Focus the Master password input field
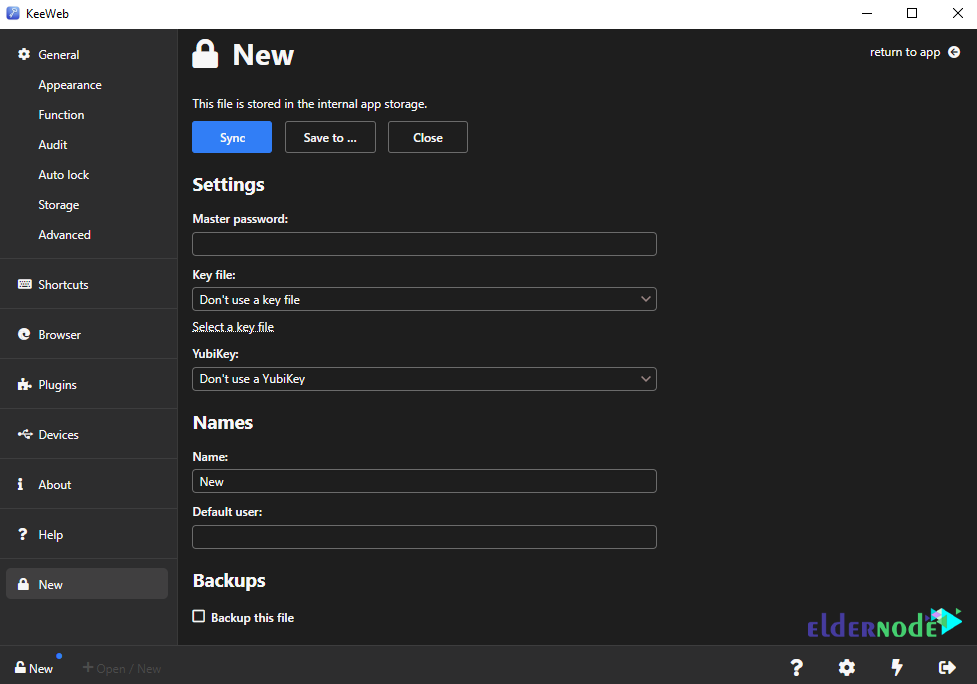977x684 pixels. pyautogui.click(x=424, y=244)
